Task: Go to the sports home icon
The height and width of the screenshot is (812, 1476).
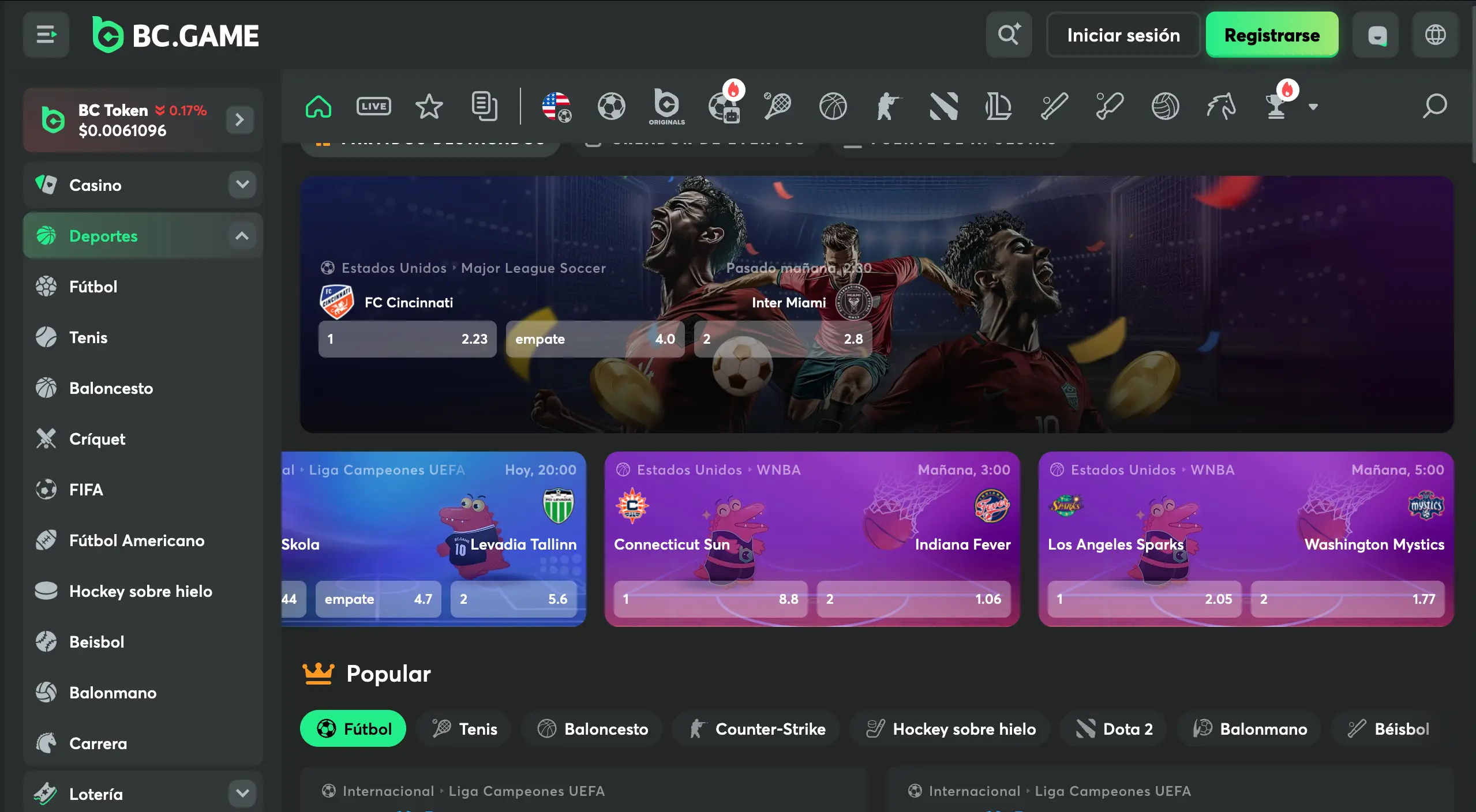Action: 319,106
